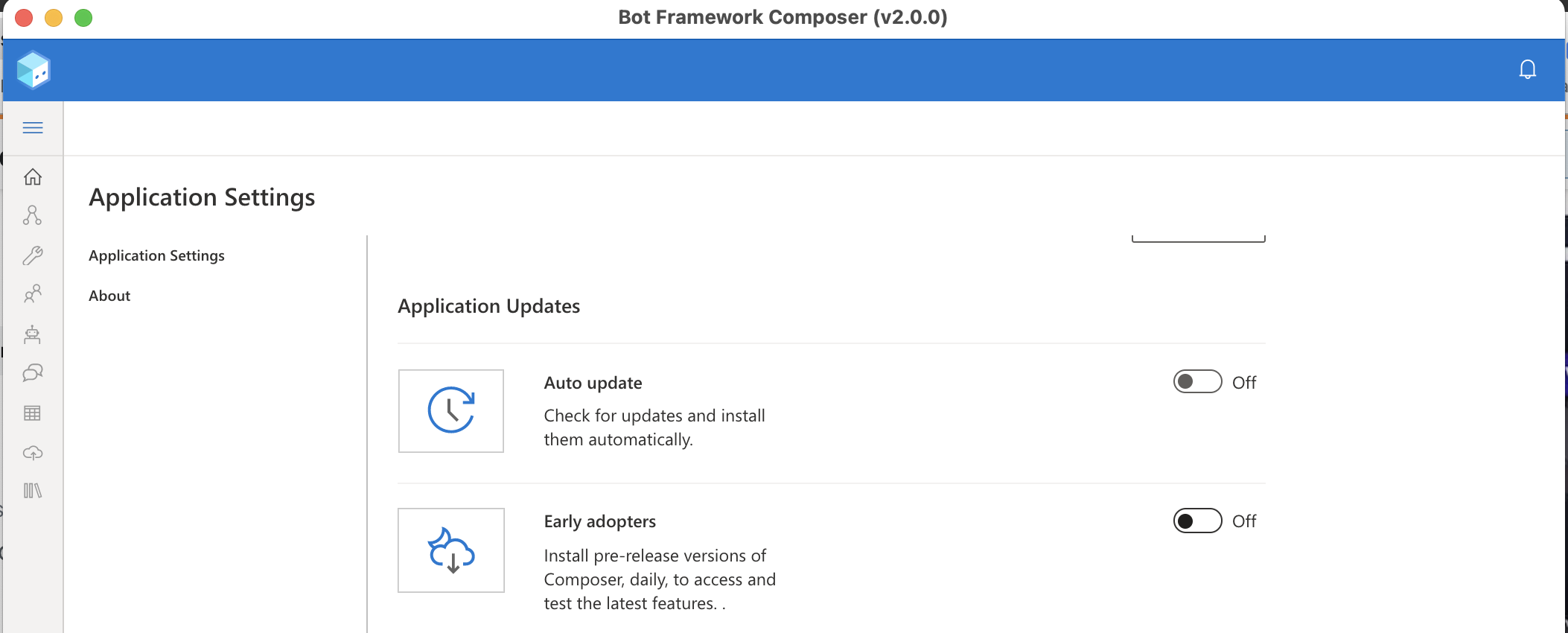Turn on Early adopters pre-release updates
The width and height of the screenshot is (1568, 633).
(x=1196, y=521)
